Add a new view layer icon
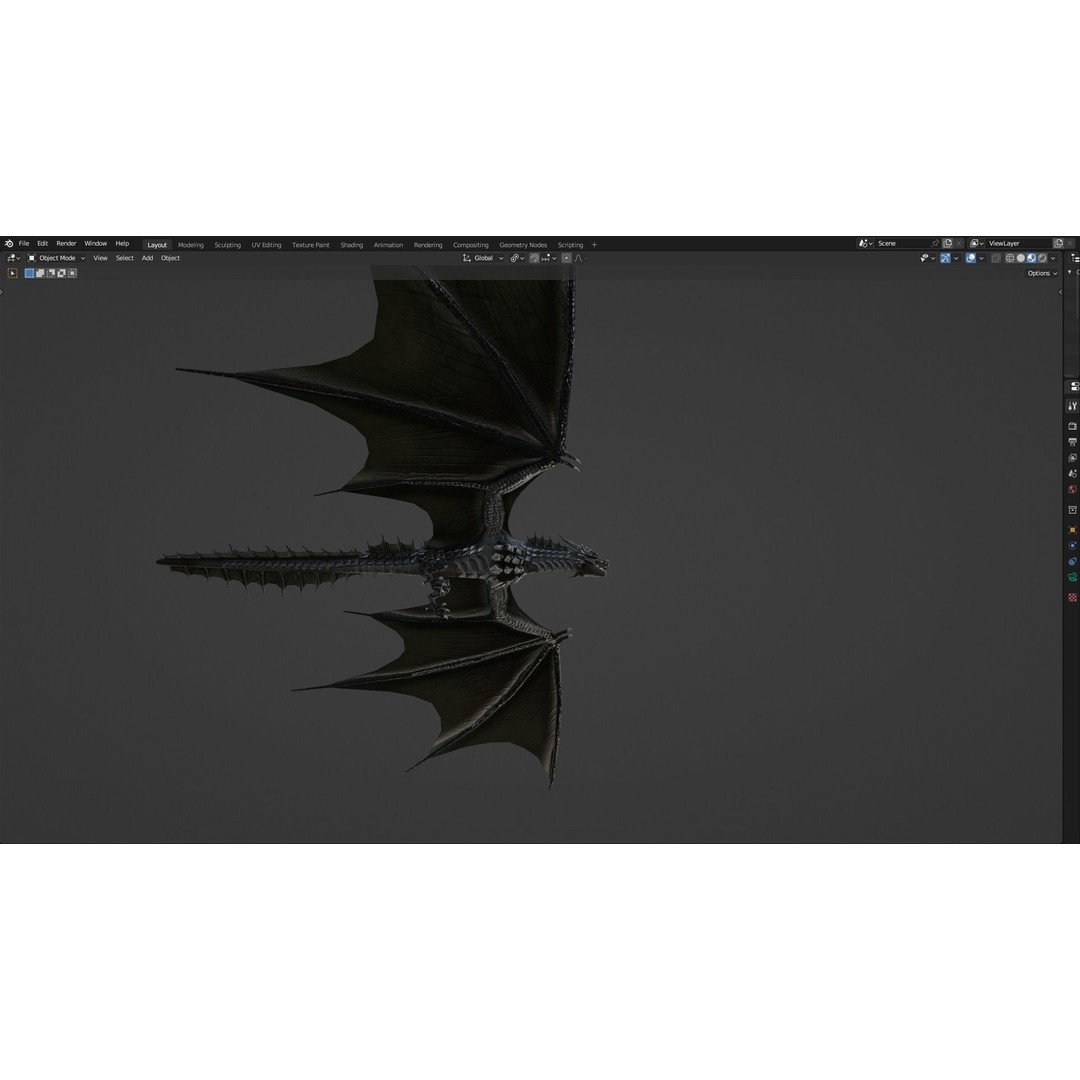Screen dimensions: 1080x1080 (x=1059, y=244)
